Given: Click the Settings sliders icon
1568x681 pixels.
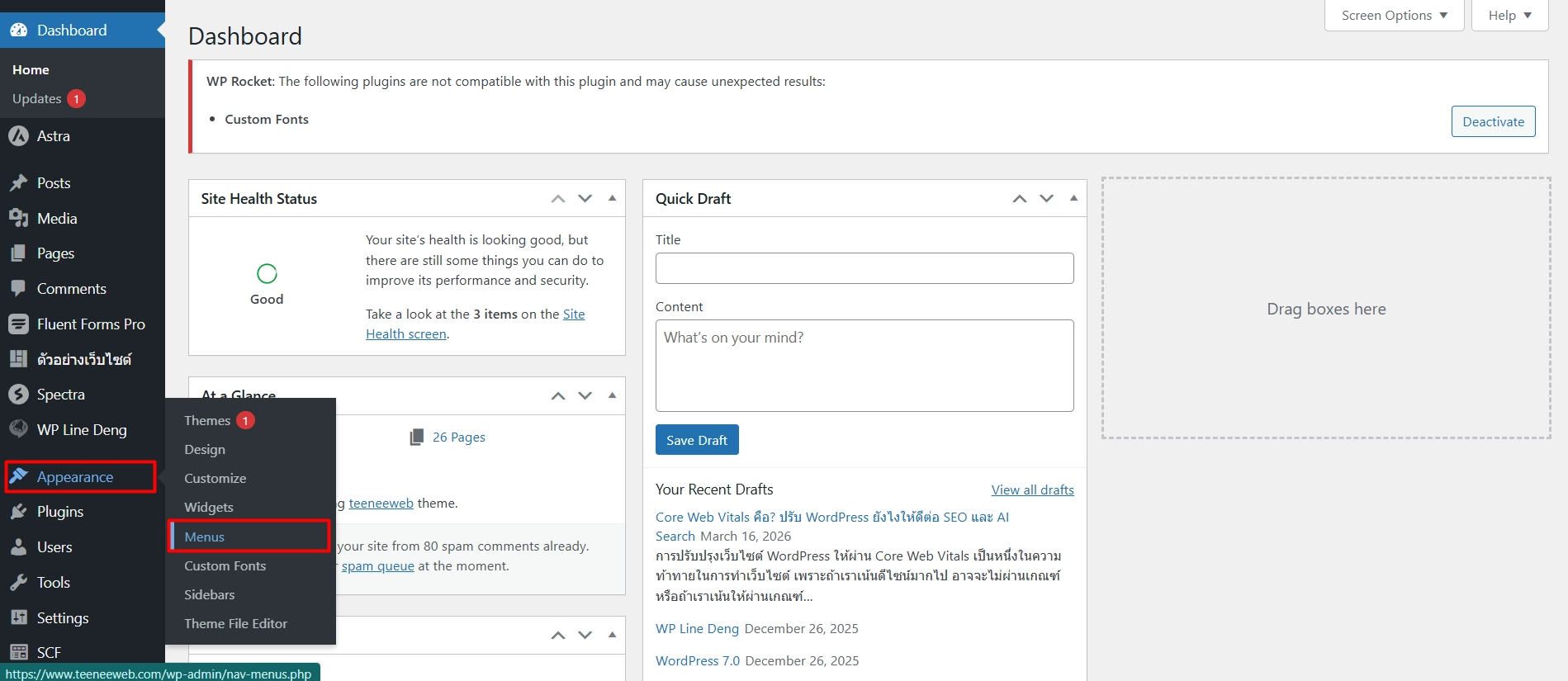Looking at the screenshot, I should click(18, 617).
